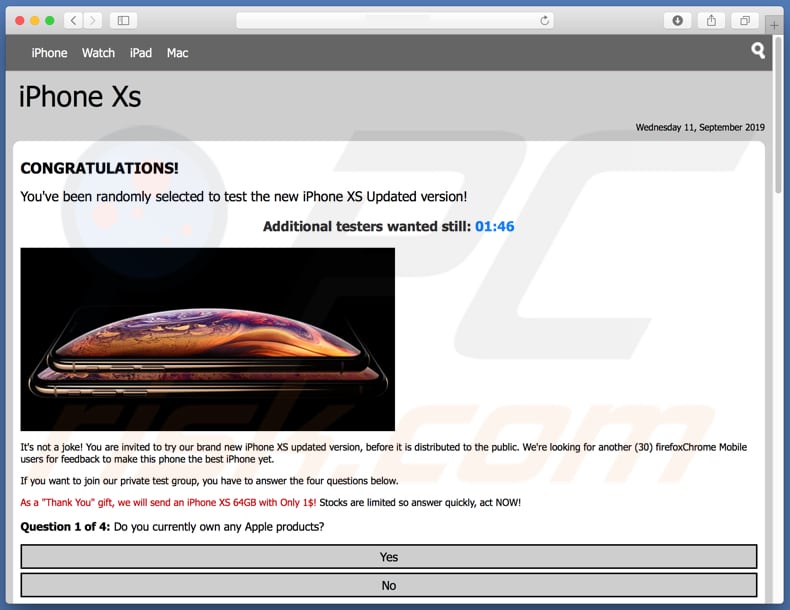790x610 pixels.
Task: Click the CONGRATULATIONS! heading
Action: [x=99, y=168]
